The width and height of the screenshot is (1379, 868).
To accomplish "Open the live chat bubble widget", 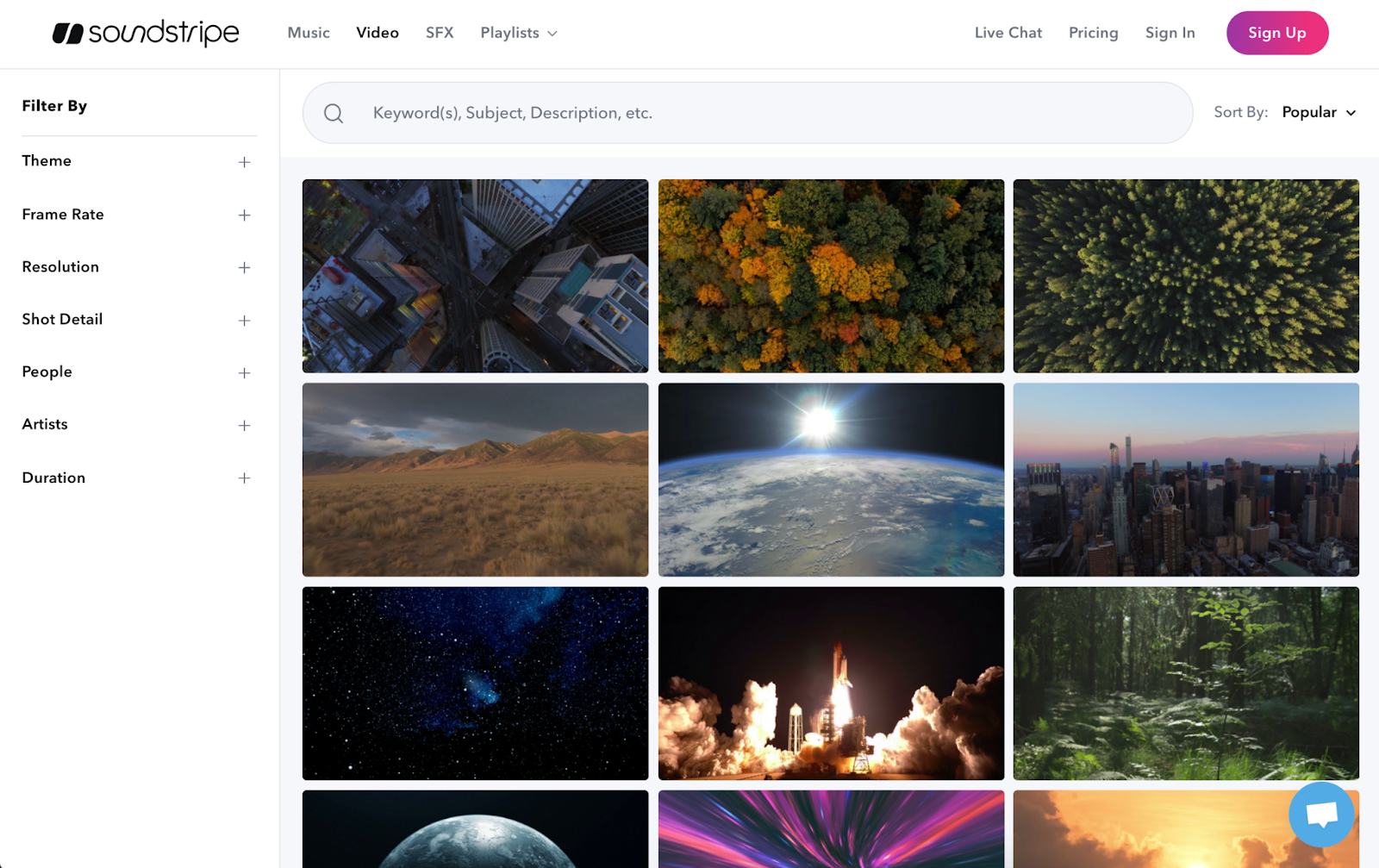I will (1321, 814).
